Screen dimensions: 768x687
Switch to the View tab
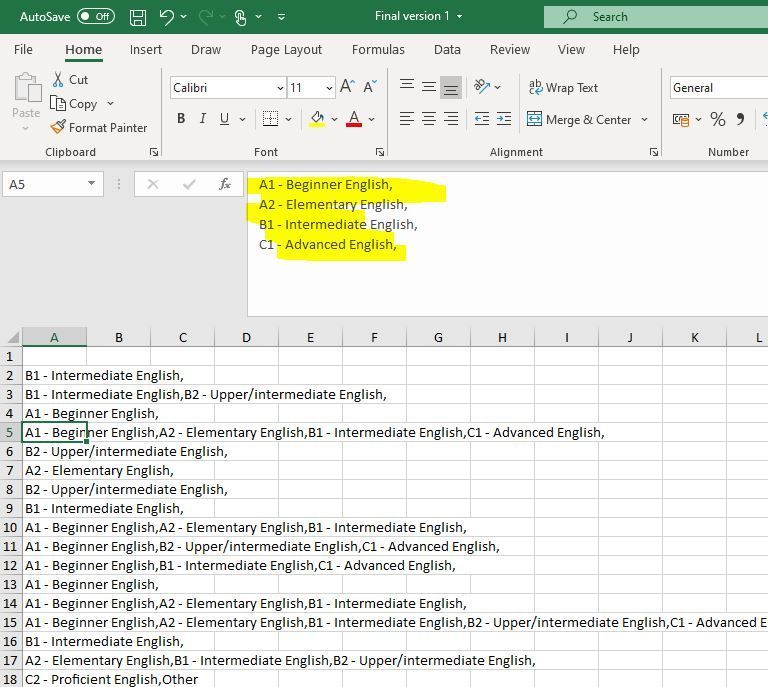tap(571, 49)
